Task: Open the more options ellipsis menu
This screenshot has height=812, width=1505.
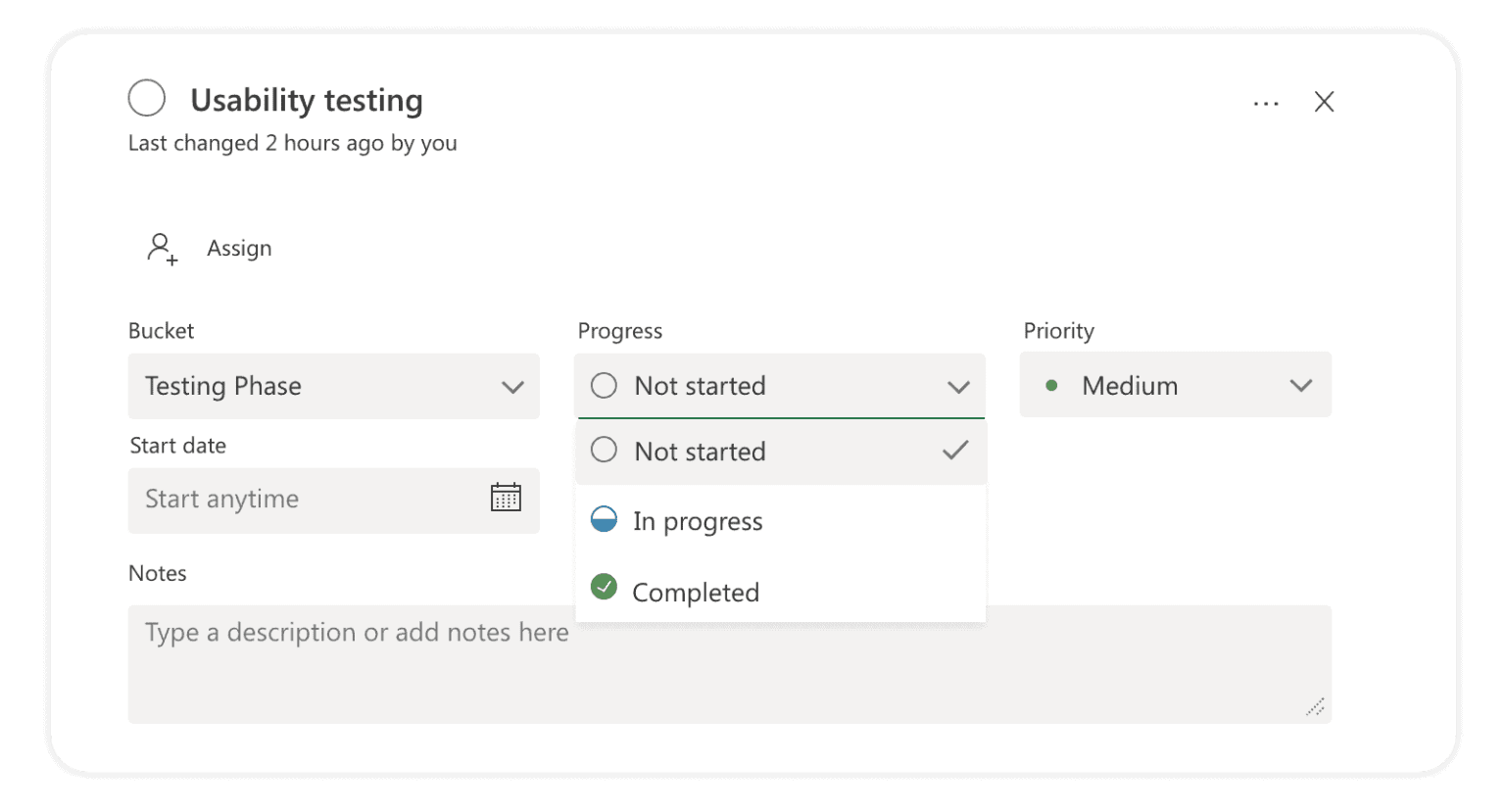Action: [1266, 103]
